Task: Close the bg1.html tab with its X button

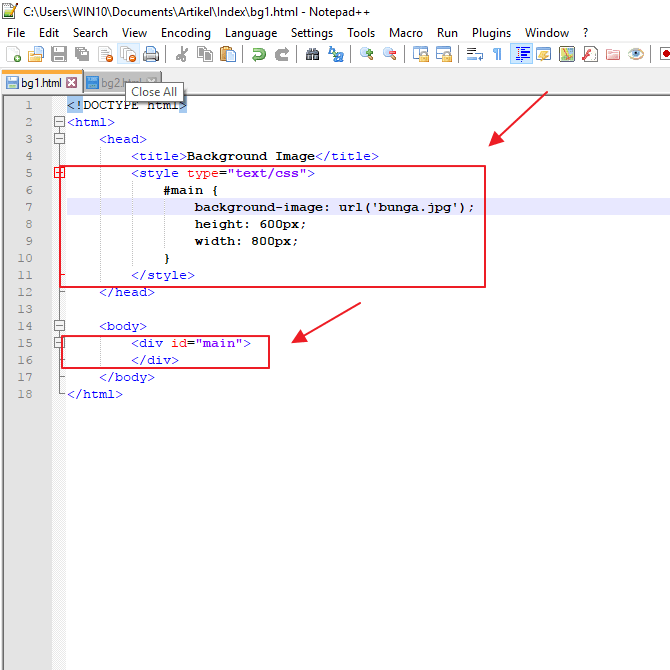Action: (x=71, y=82)
